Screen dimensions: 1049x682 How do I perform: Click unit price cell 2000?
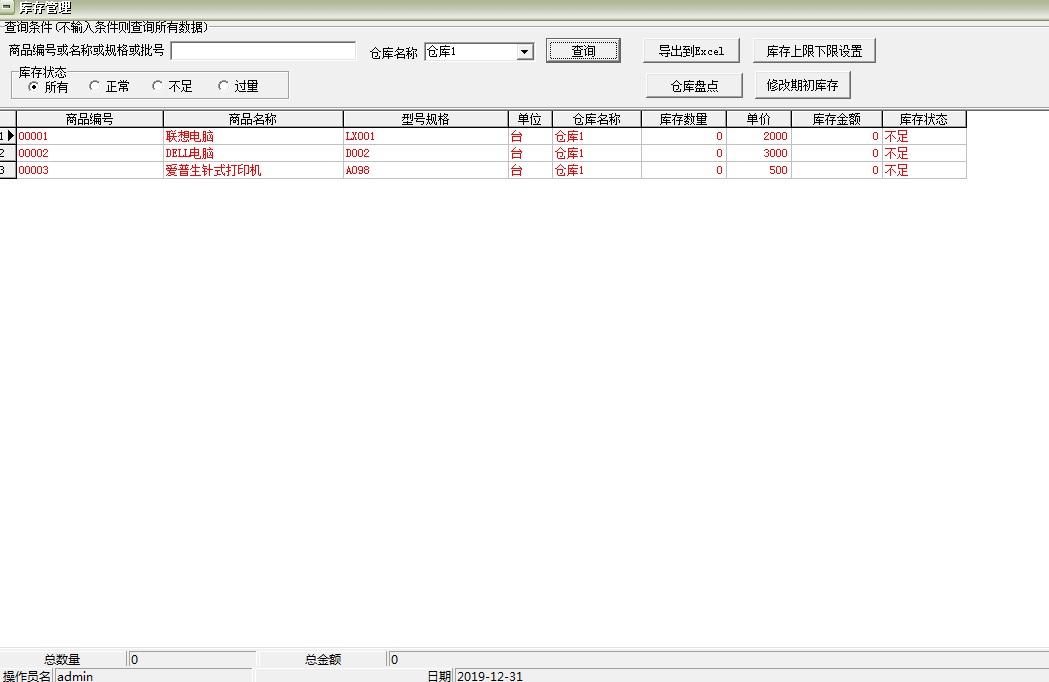759,136
